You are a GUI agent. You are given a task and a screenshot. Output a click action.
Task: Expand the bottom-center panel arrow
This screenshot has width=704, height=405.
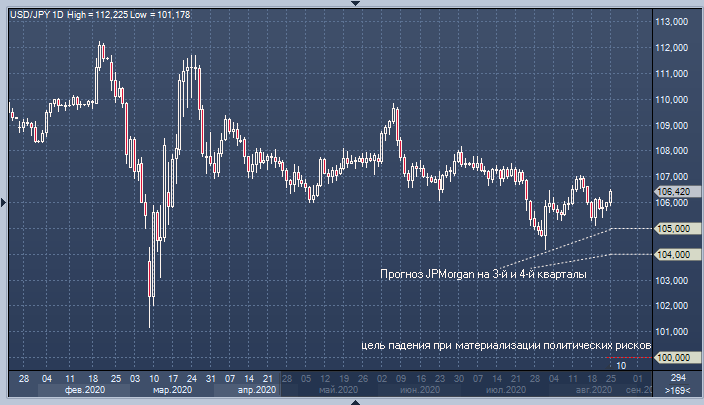pyautogui.click(x=352, y=401)
